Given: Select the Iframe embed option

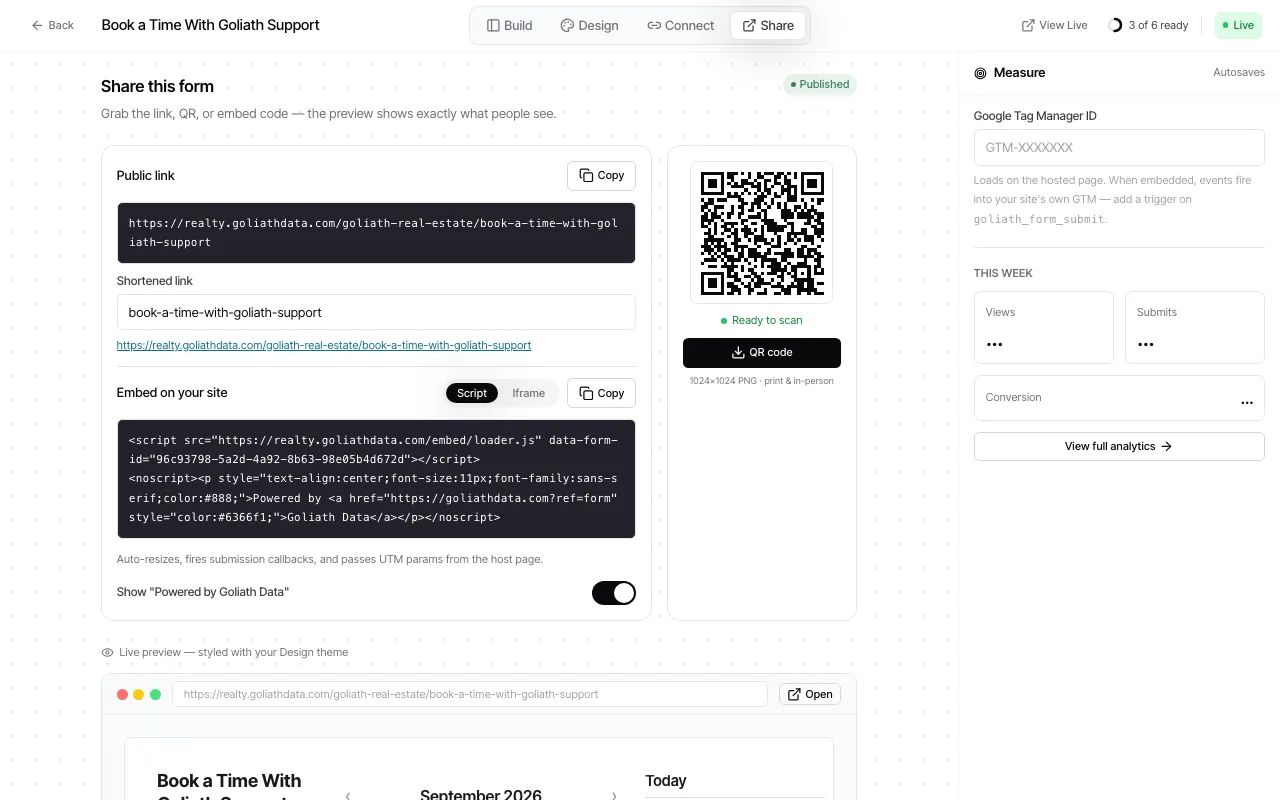Looking at the screenshot, I should (529, 393).
